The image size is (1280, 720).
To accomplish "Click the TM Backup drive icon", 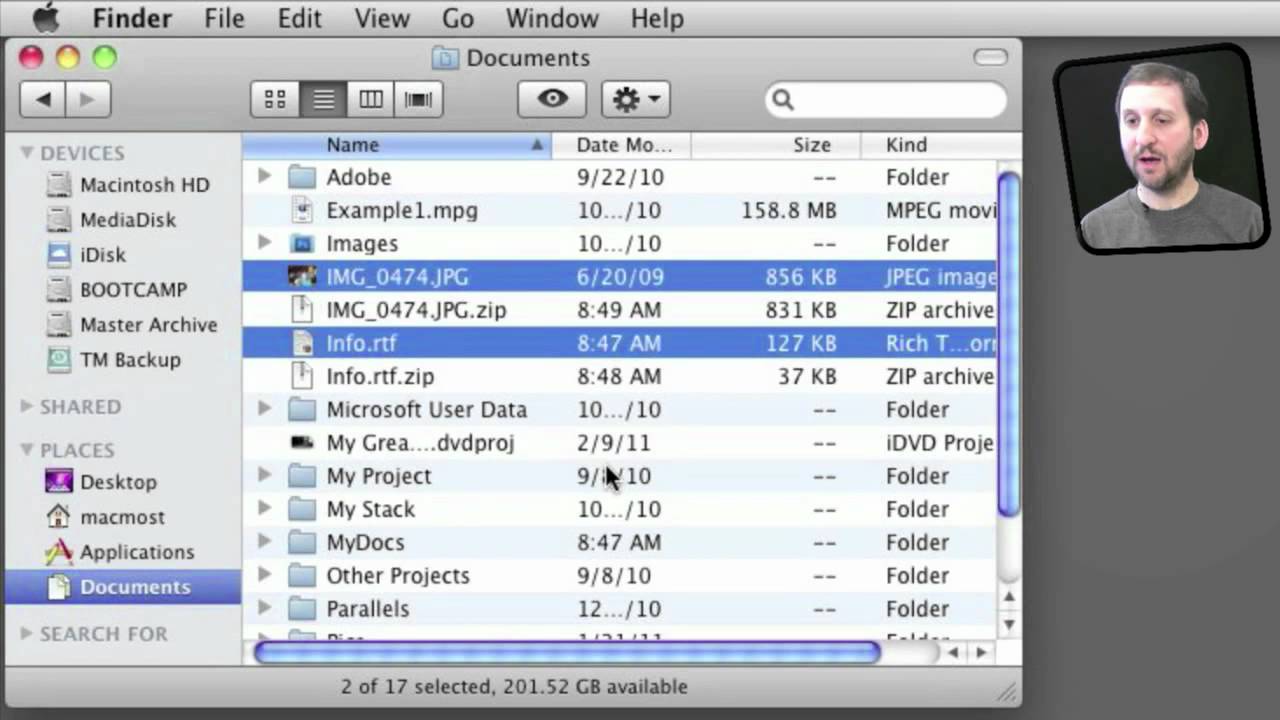I will click(x=59, y=360).
